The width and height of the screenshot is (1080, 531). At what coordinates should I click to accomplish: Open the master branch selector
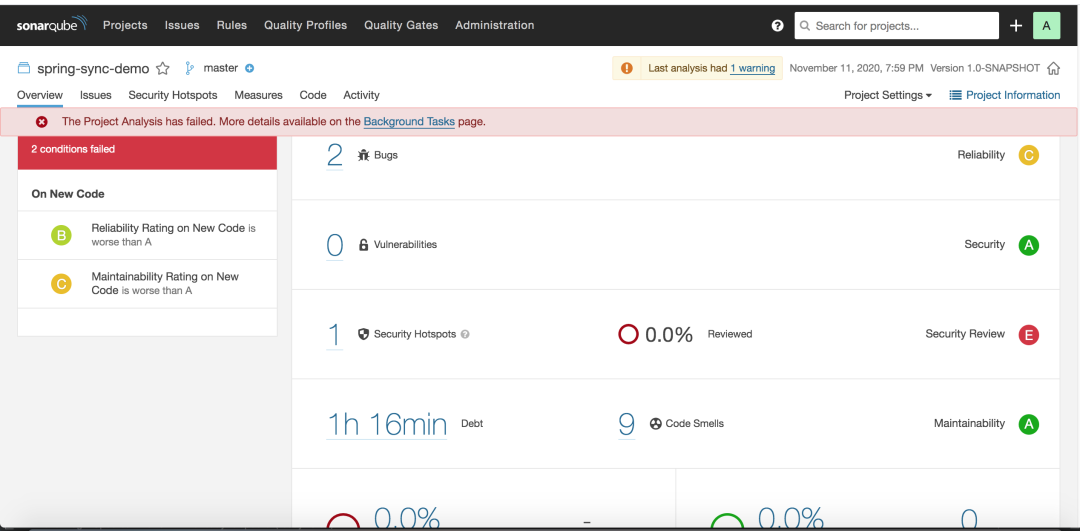point(220,68)
